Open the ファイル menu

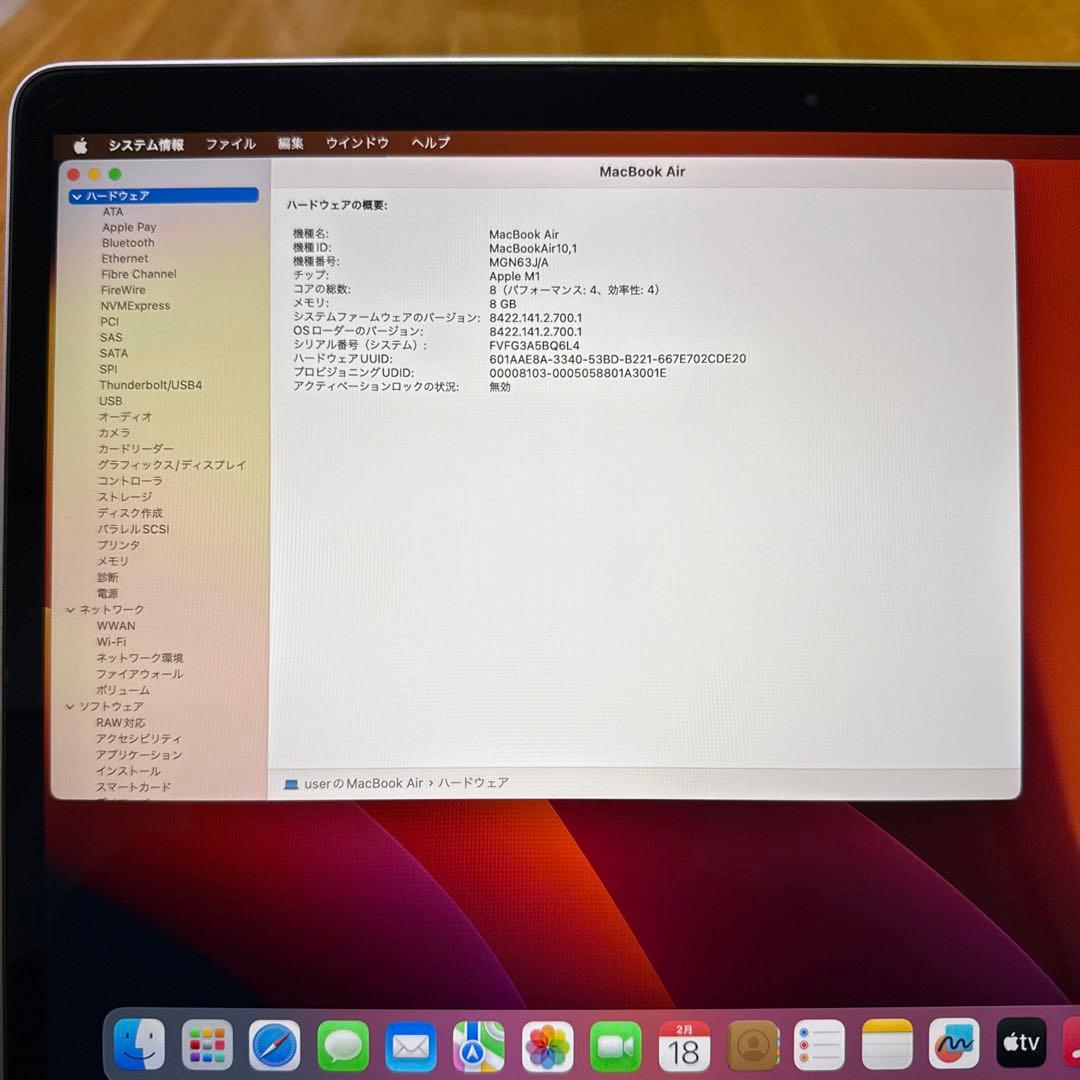(x=231, y=144)
